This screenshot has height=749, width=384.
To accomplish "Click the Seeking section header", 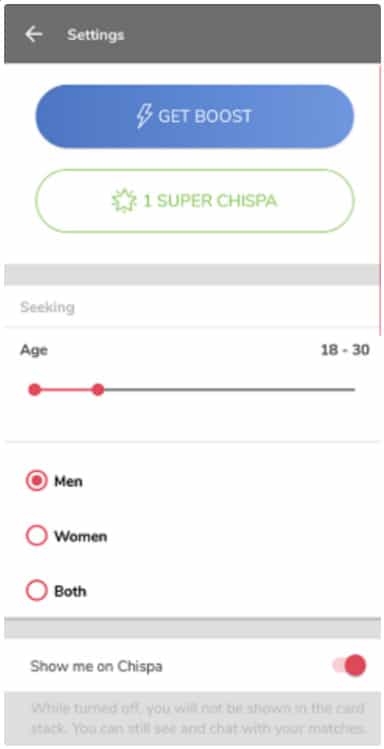I will pyautogui.click(x=47, y=307).
